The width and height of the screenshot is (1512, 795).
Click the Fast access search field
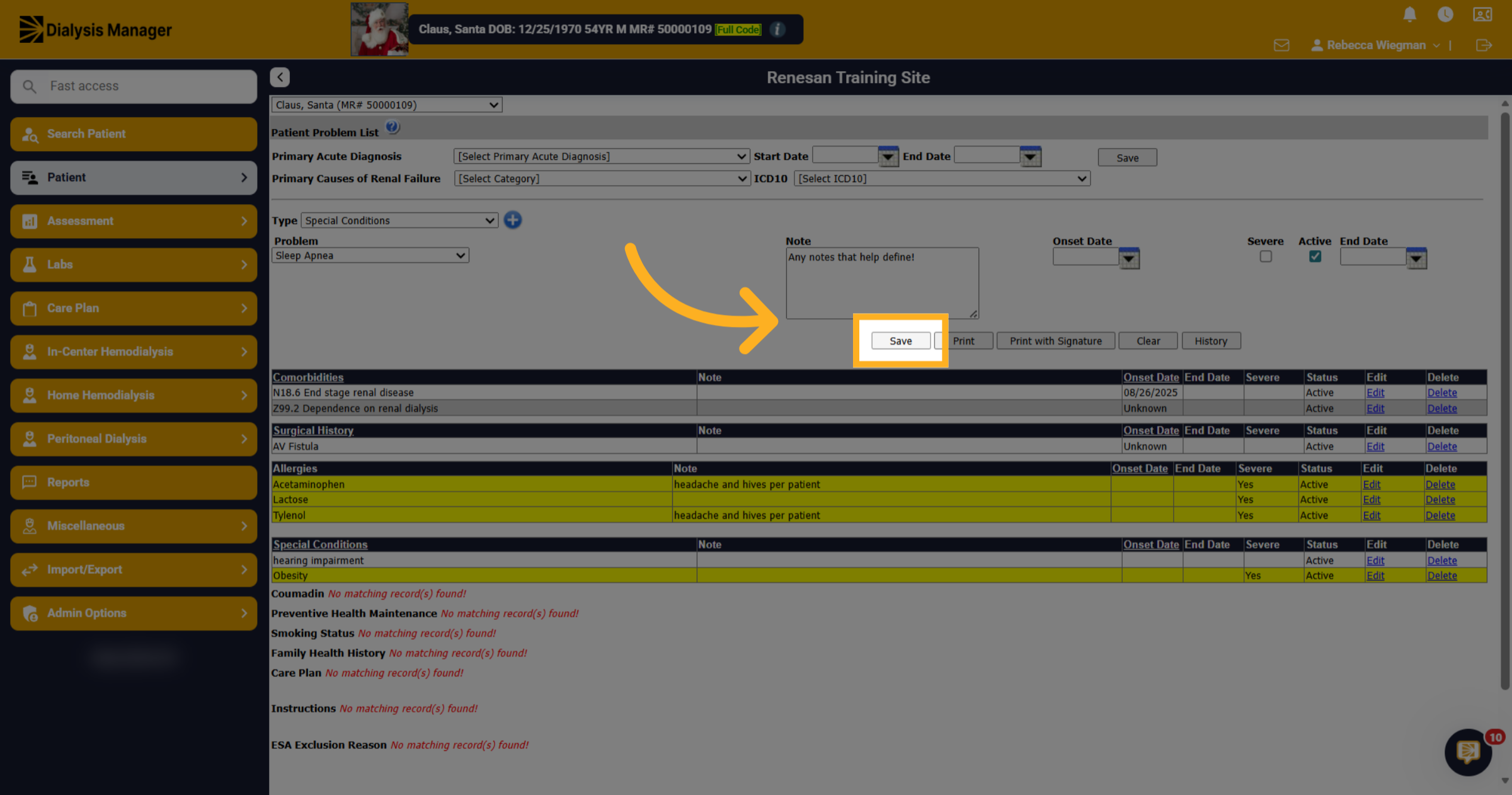tap(134, 86)
